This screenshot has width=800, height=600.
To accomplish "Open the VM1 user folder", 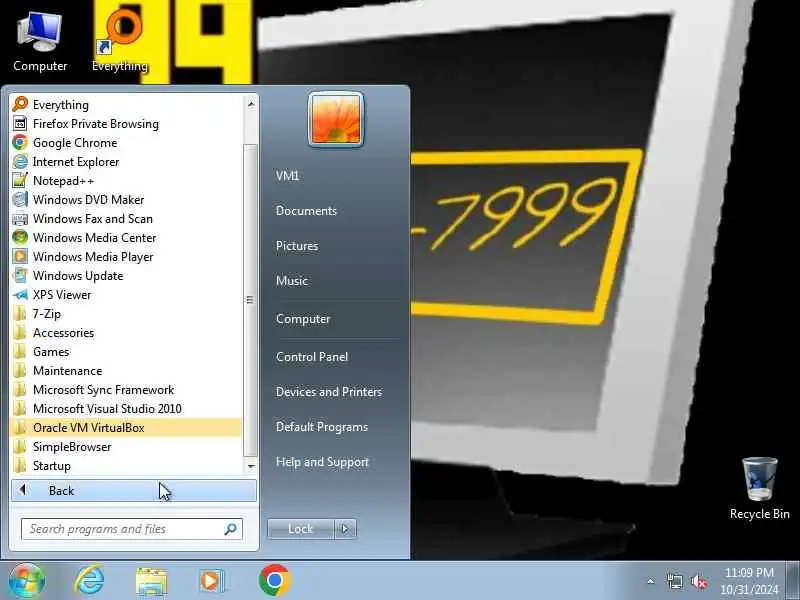I will click(x=287, y=176).
